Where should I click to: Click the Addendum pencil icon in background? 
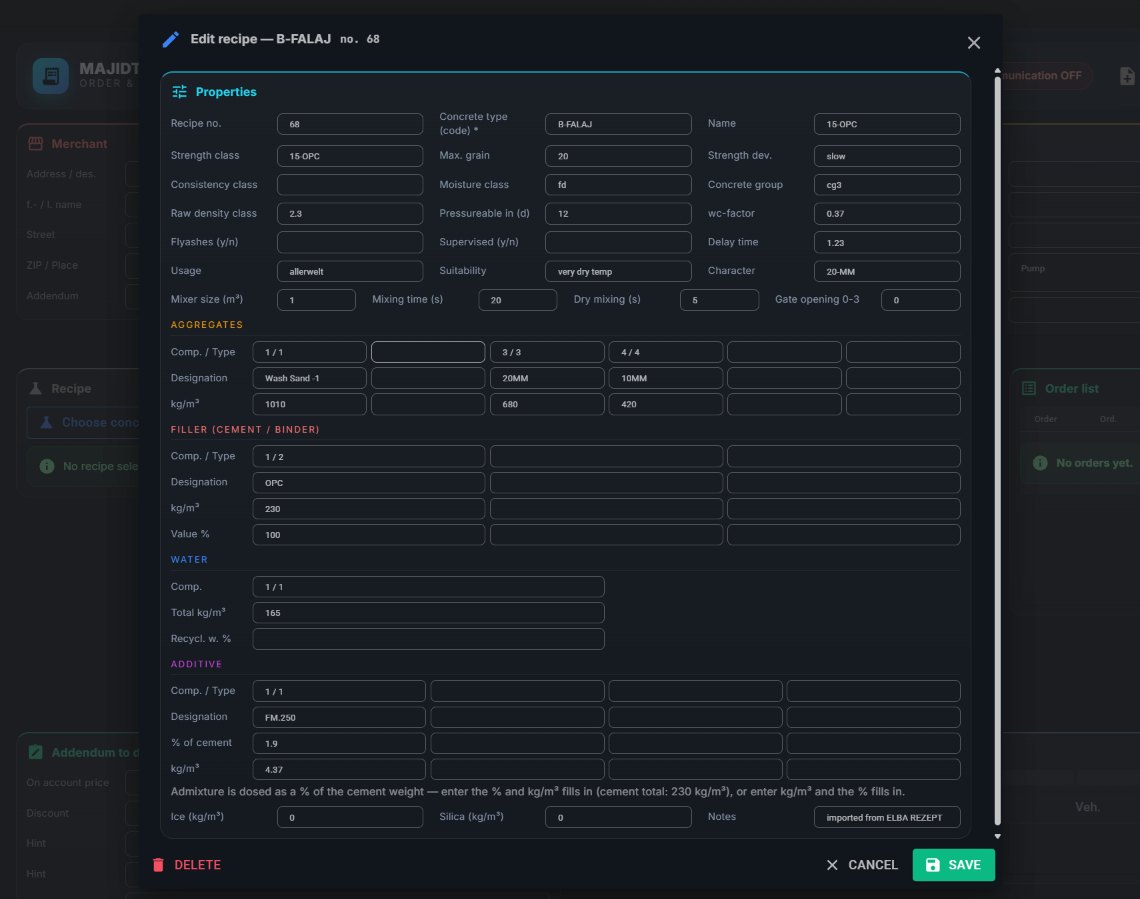(x=35, y=752)
